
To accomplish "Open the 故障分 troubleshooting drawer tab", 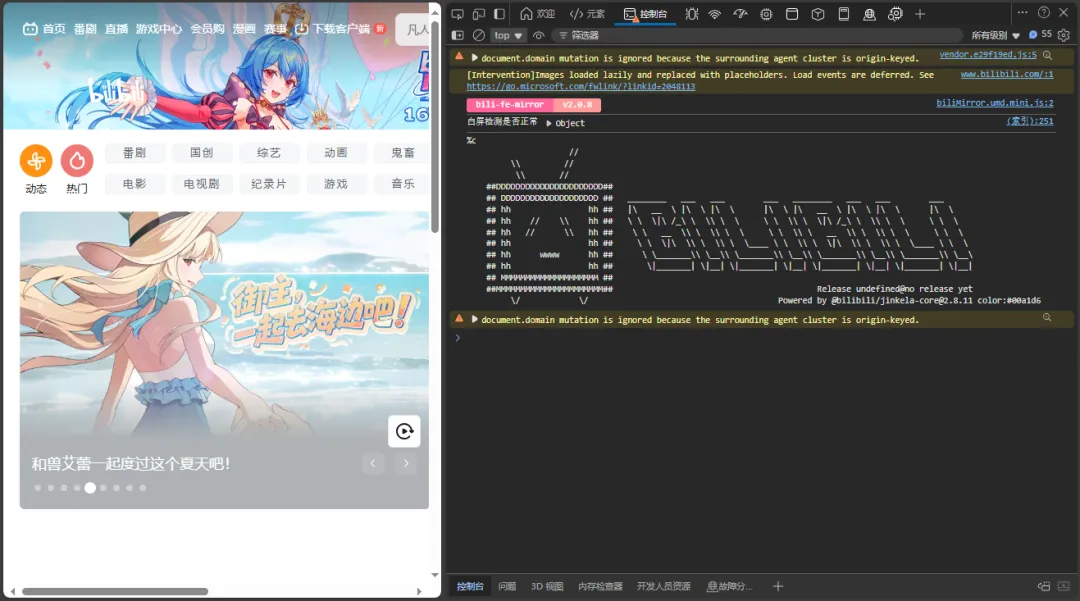I will (730, 587).
